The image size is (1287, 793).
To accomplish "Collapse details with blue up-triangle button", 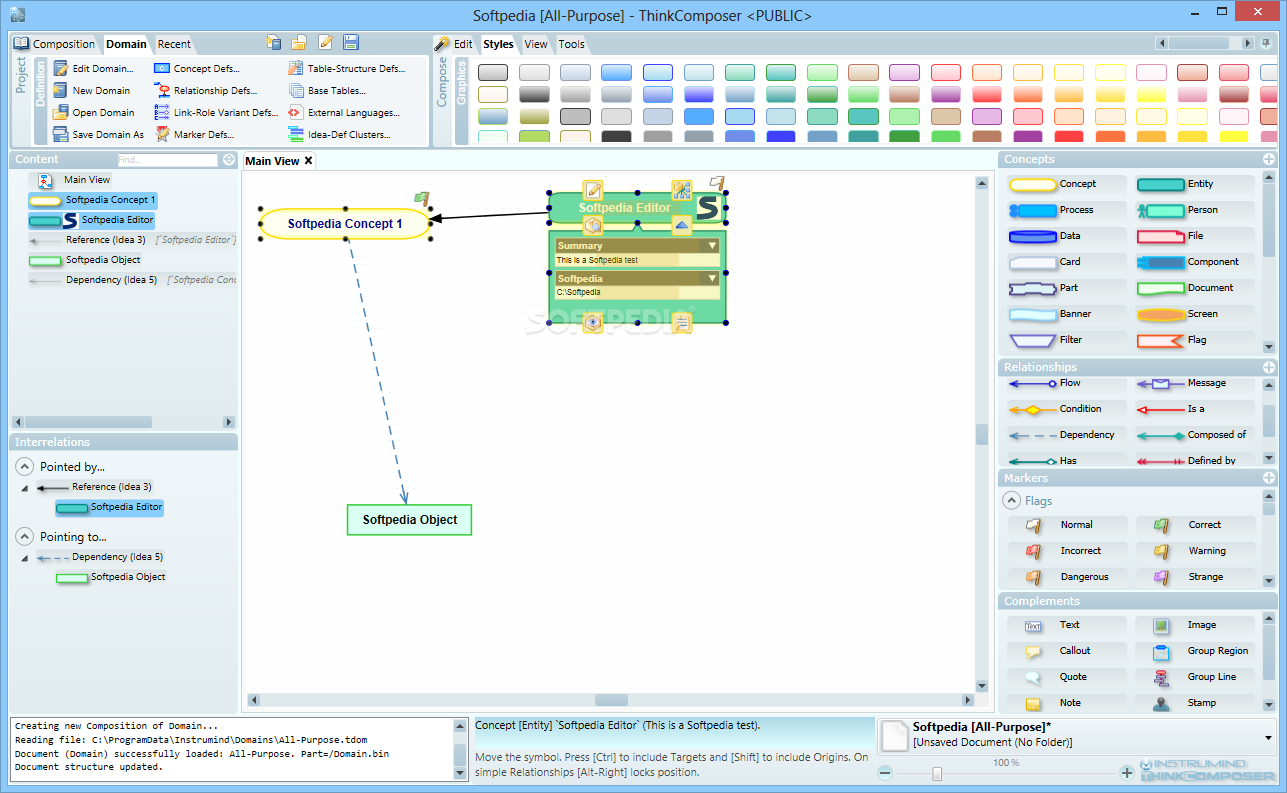I will (x=682, y=225).
